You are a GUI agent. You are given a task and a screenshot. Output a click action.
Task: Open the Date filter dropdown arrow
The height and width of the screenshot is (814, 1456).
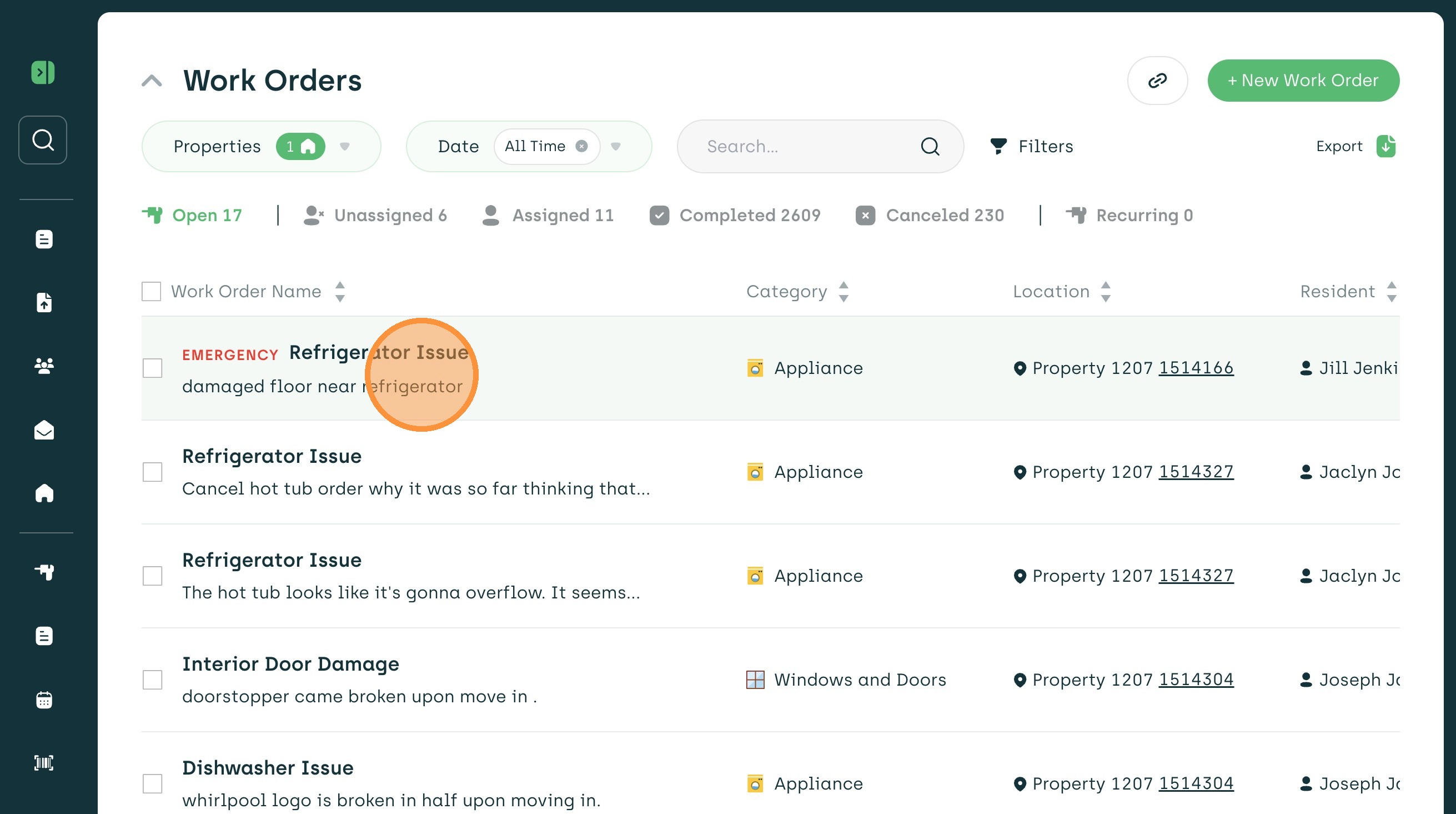[x=615, y=147]
